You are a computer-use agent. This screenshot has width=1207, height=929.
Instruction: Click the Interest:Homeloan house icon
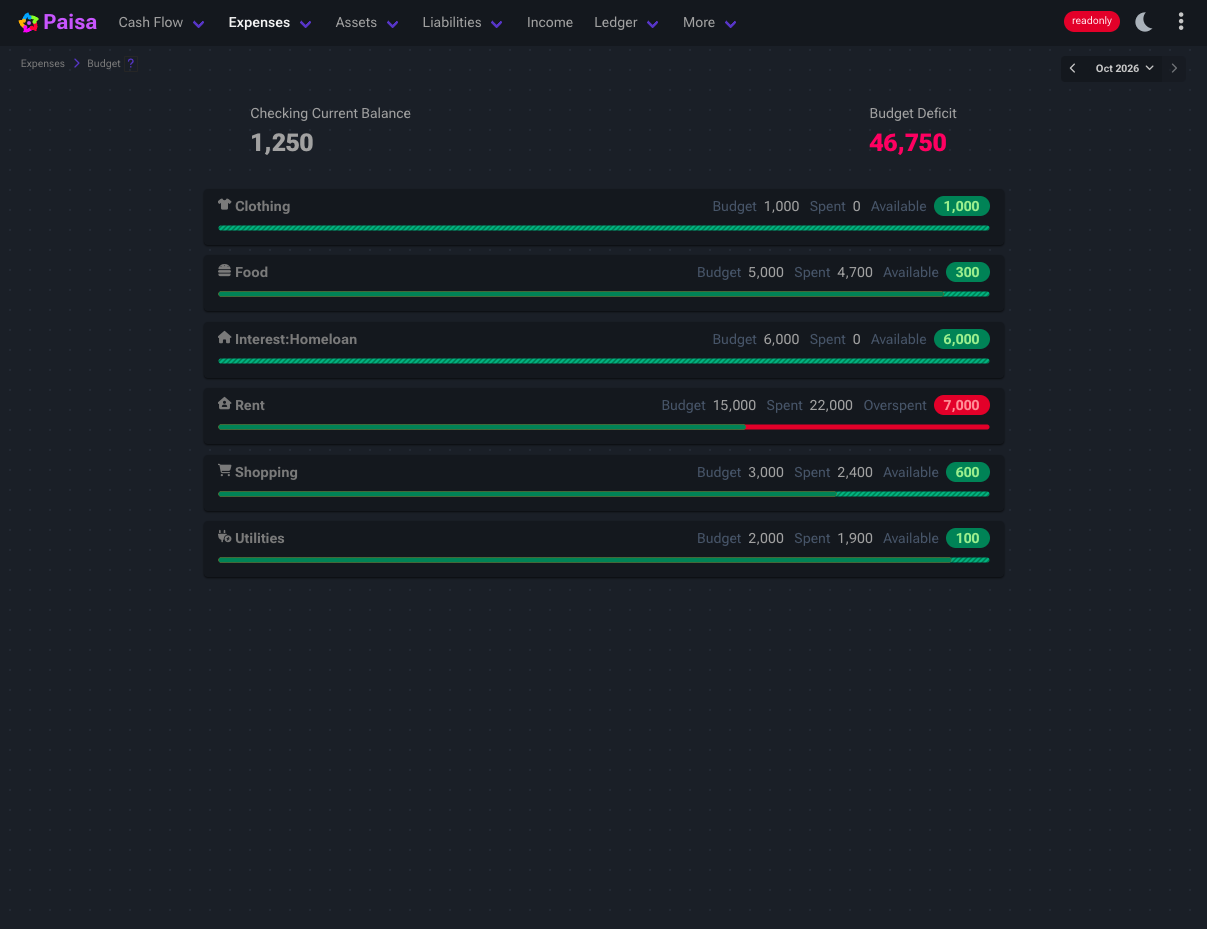[224, 338]
